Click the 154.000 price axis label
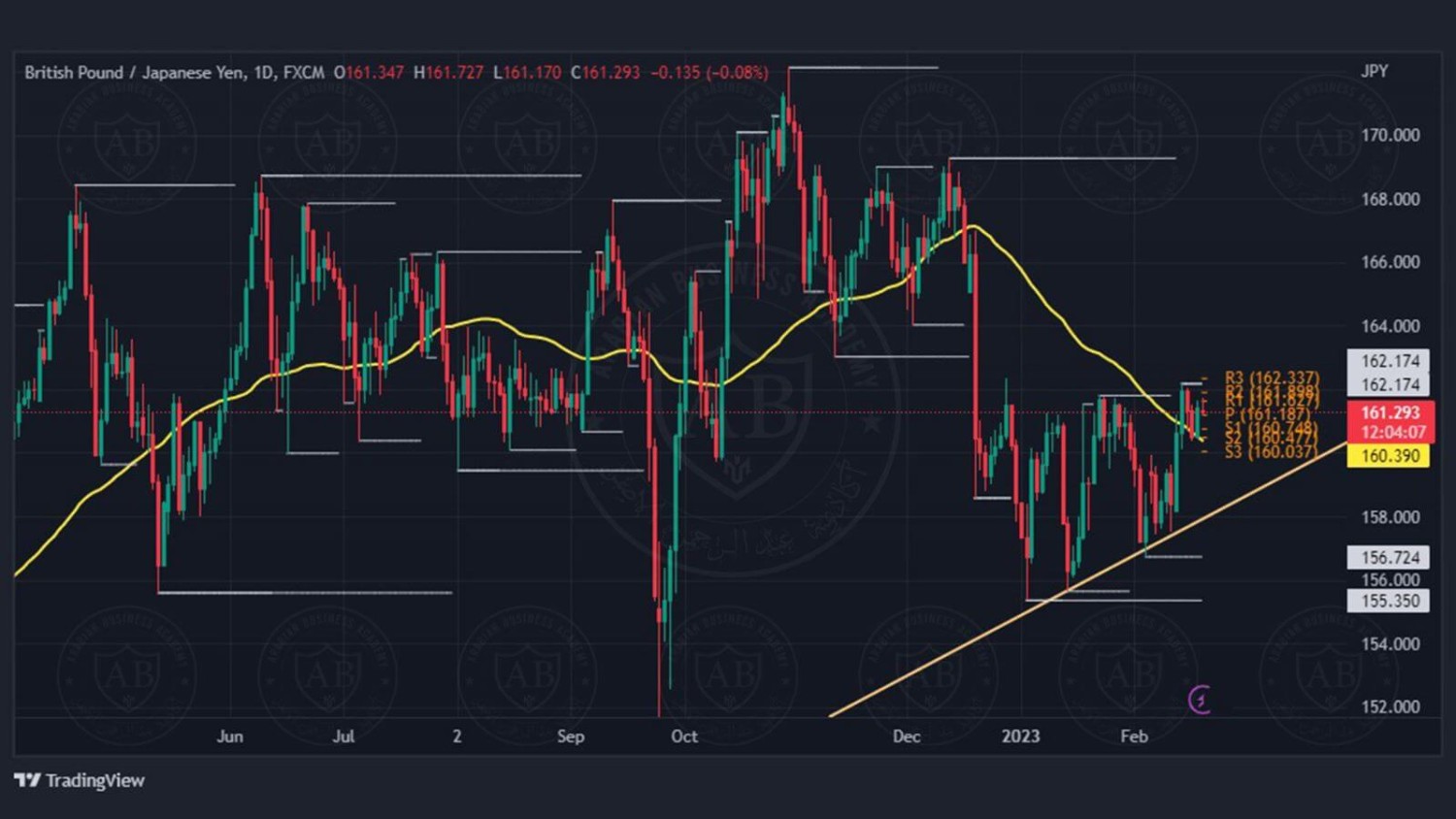This screenshot has width=1456, height=819. pyautogui.click(x=1390, y=644)
